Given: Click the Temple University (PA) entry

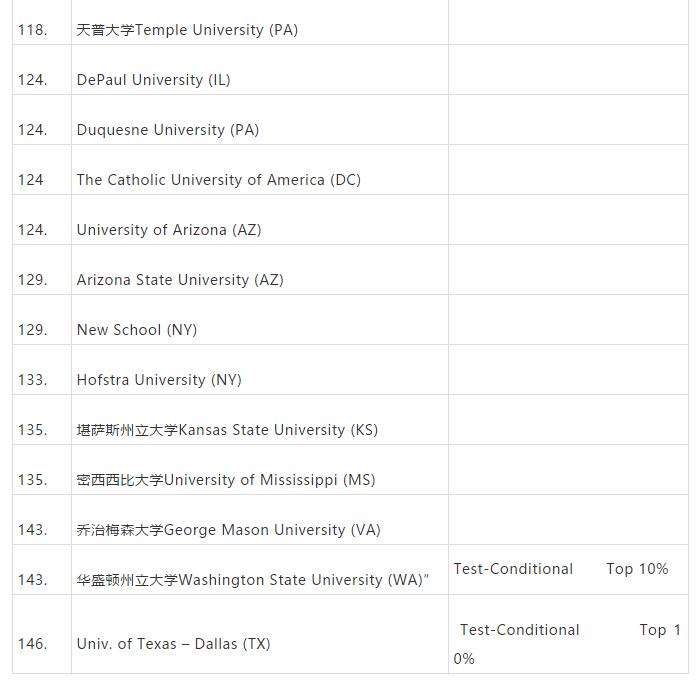Looking at the screenshot, I should [187, 30].
